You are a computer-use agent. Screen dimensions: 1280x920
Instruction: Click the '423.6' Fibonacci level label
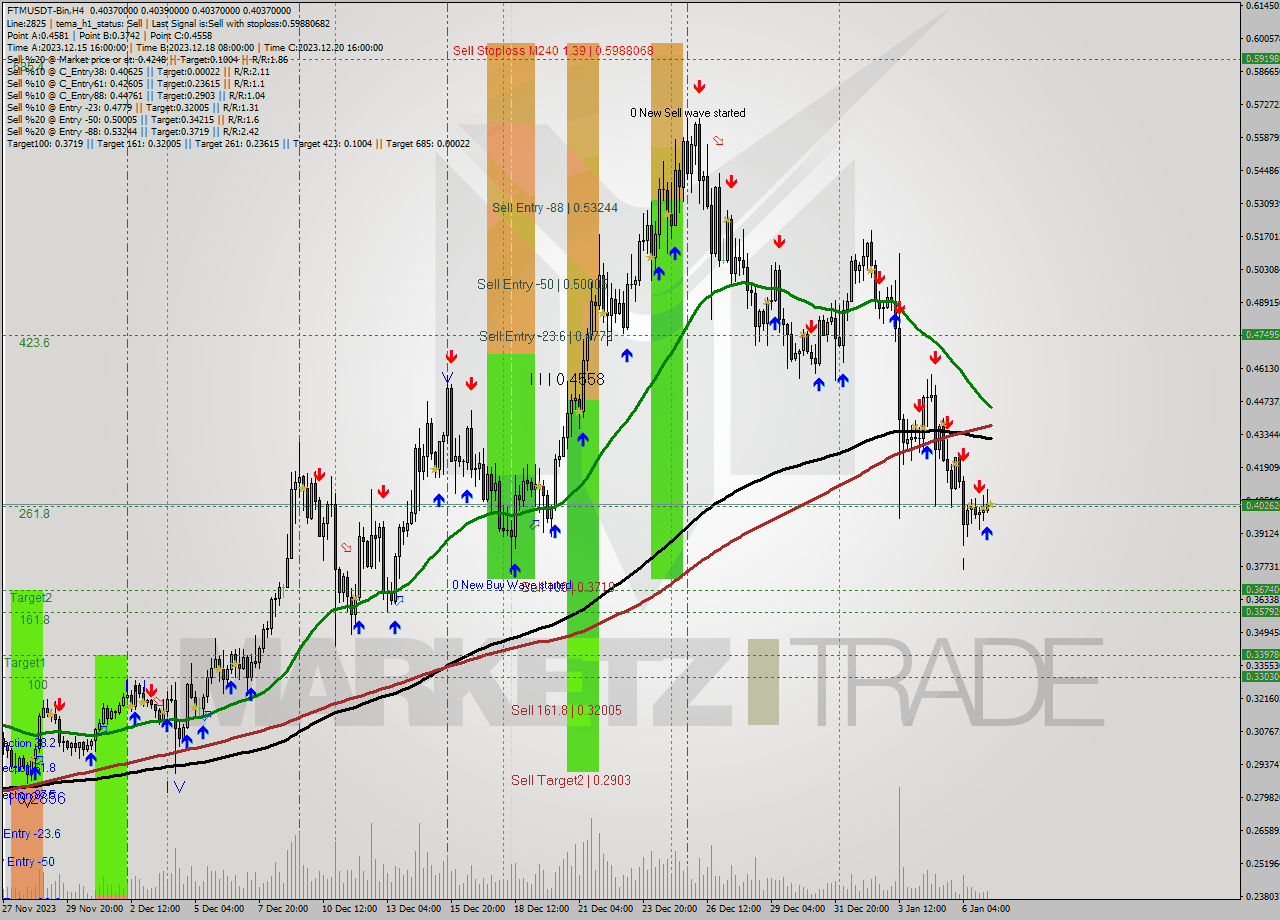click(35, 342)
